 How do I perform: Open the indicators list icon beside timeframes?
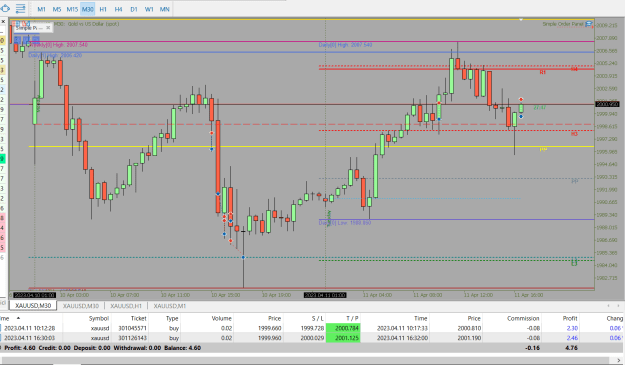[x=20, y=8]
